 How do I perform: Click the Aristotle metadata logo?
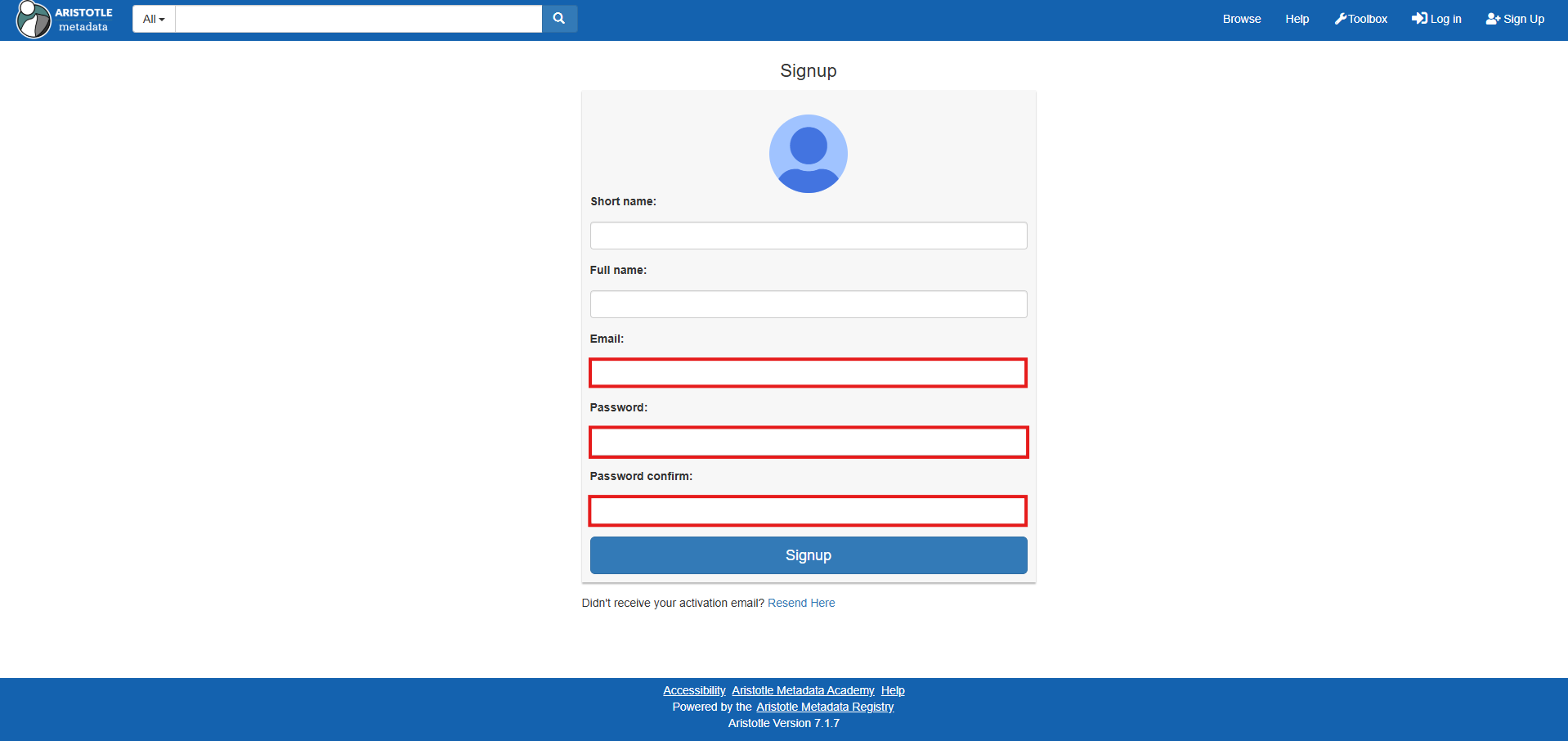[65, 20]
